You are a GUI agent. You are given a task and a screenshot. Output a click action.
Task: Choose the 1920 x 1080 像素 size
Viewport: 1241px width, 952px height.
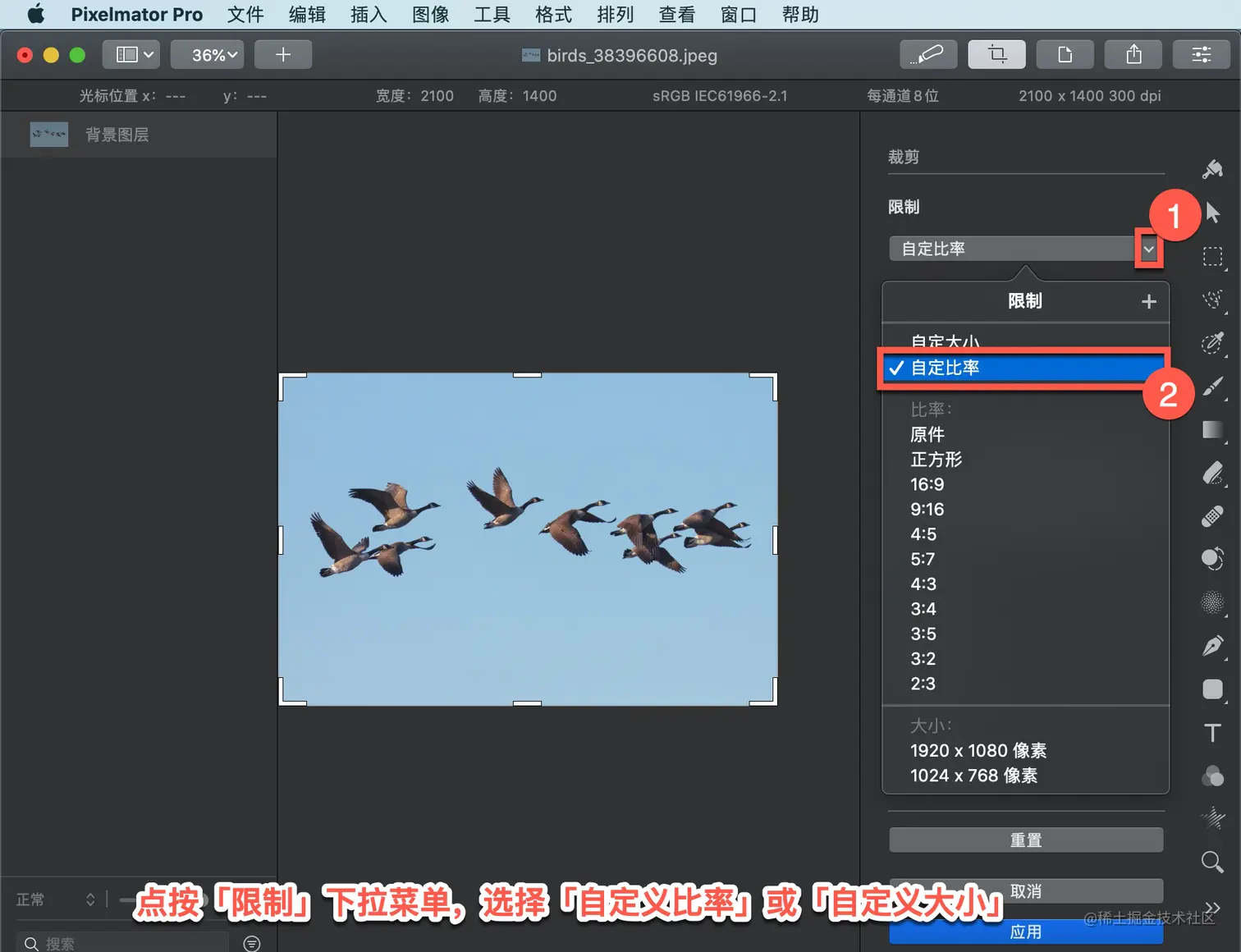pyautogui.click(x=978, y=750)
